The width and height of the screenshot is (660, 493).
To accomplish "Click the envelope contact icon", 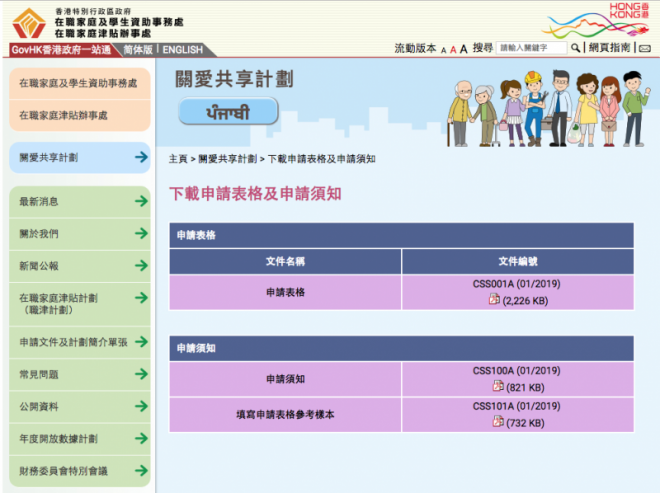I will point(645,48).
